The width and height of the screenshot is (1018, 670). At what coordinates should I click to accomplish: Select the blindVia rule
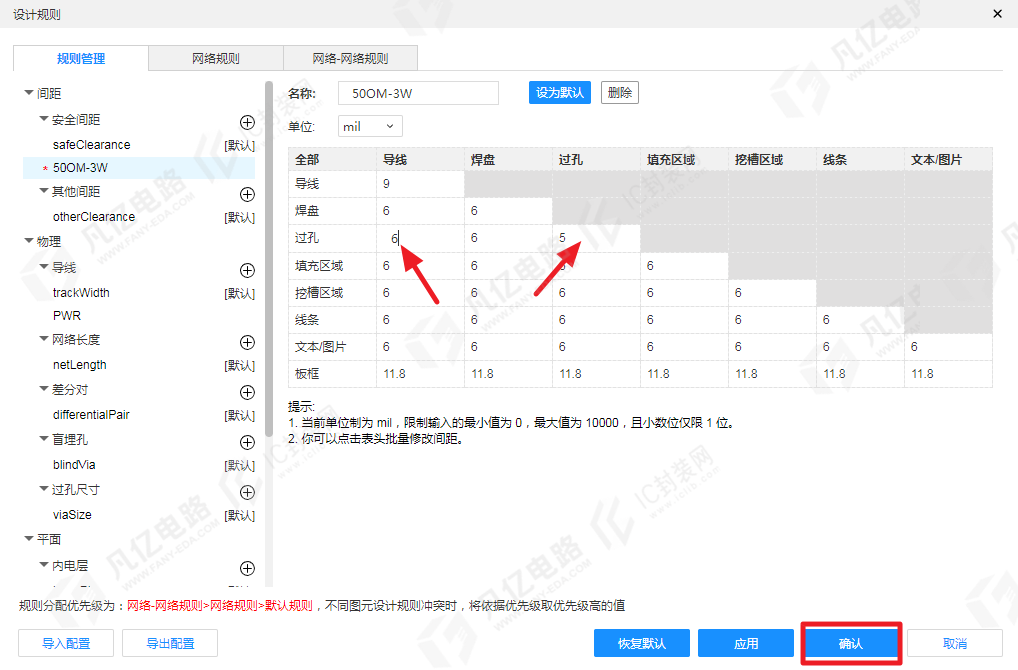point(74,465)
